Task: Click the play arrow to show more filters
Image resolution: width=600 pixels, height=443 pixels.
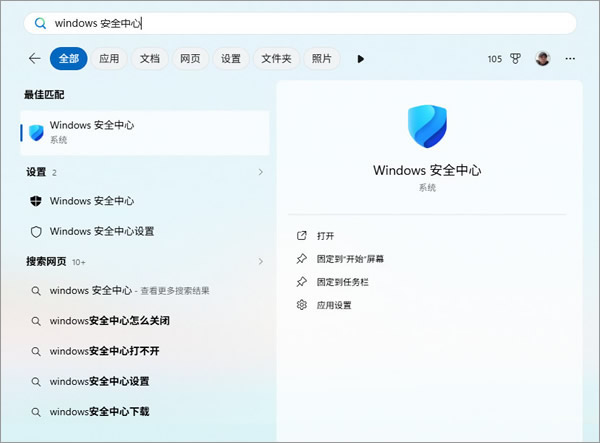Action: click(360, 59)
